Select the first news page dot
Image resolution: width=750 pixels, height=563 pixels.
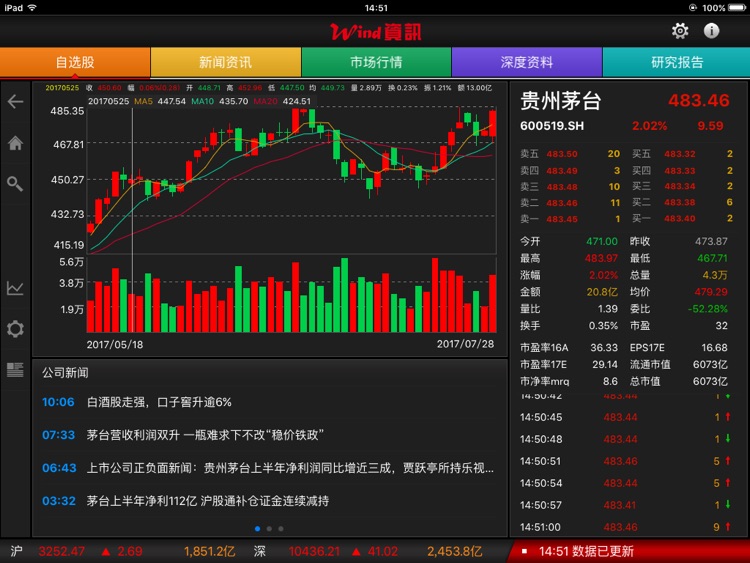[x=257, y=529]
